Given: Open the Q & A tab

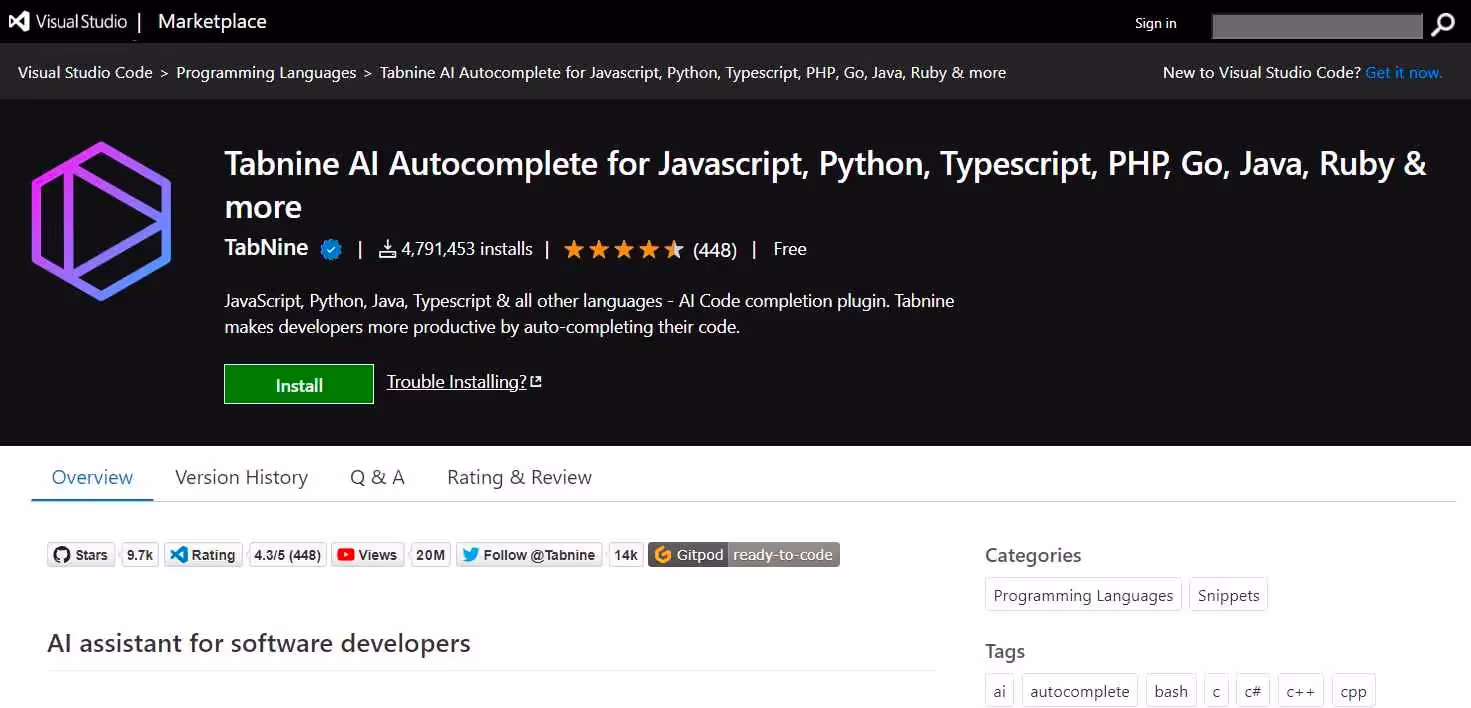Looking at the screenshot, I should click(377, 477).
